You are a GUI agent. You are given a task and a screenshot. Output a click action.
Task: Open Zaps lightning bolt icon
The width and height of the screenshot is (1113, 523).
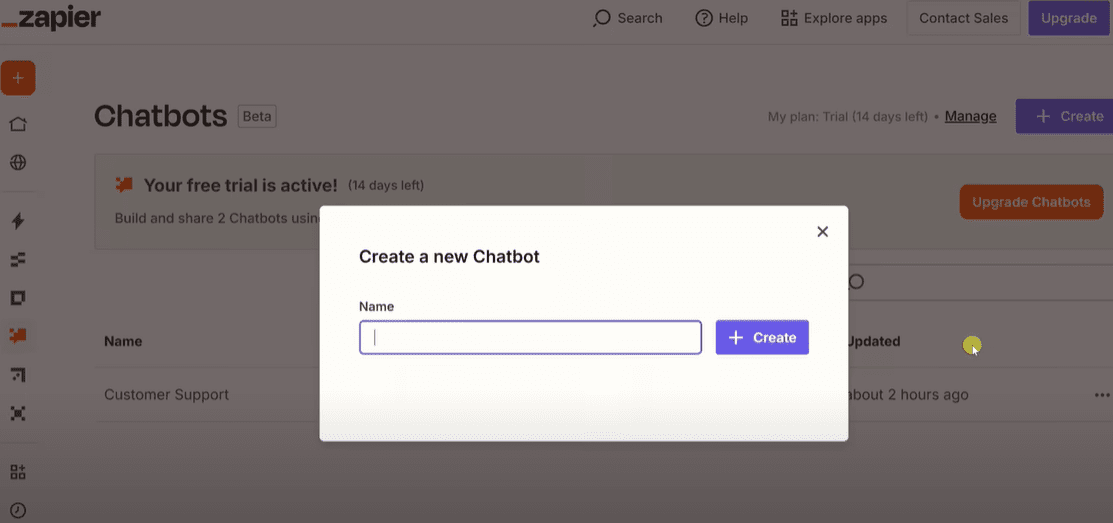pos(18,221)
